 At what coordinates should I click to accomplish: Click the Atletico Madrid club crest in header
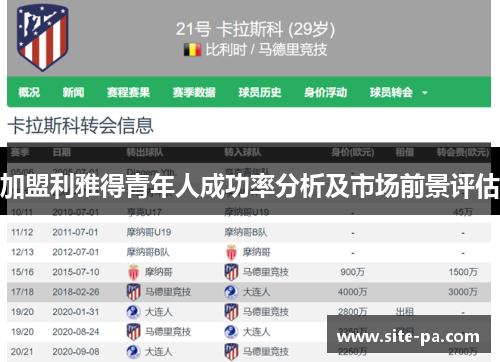[42, 38]
